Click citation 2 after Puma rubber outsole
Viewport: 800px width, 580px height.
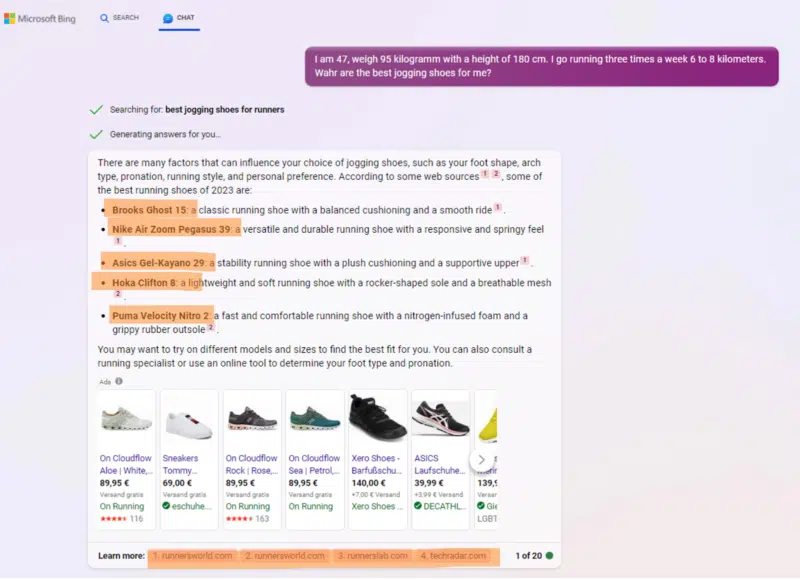[x=211, y=327]
